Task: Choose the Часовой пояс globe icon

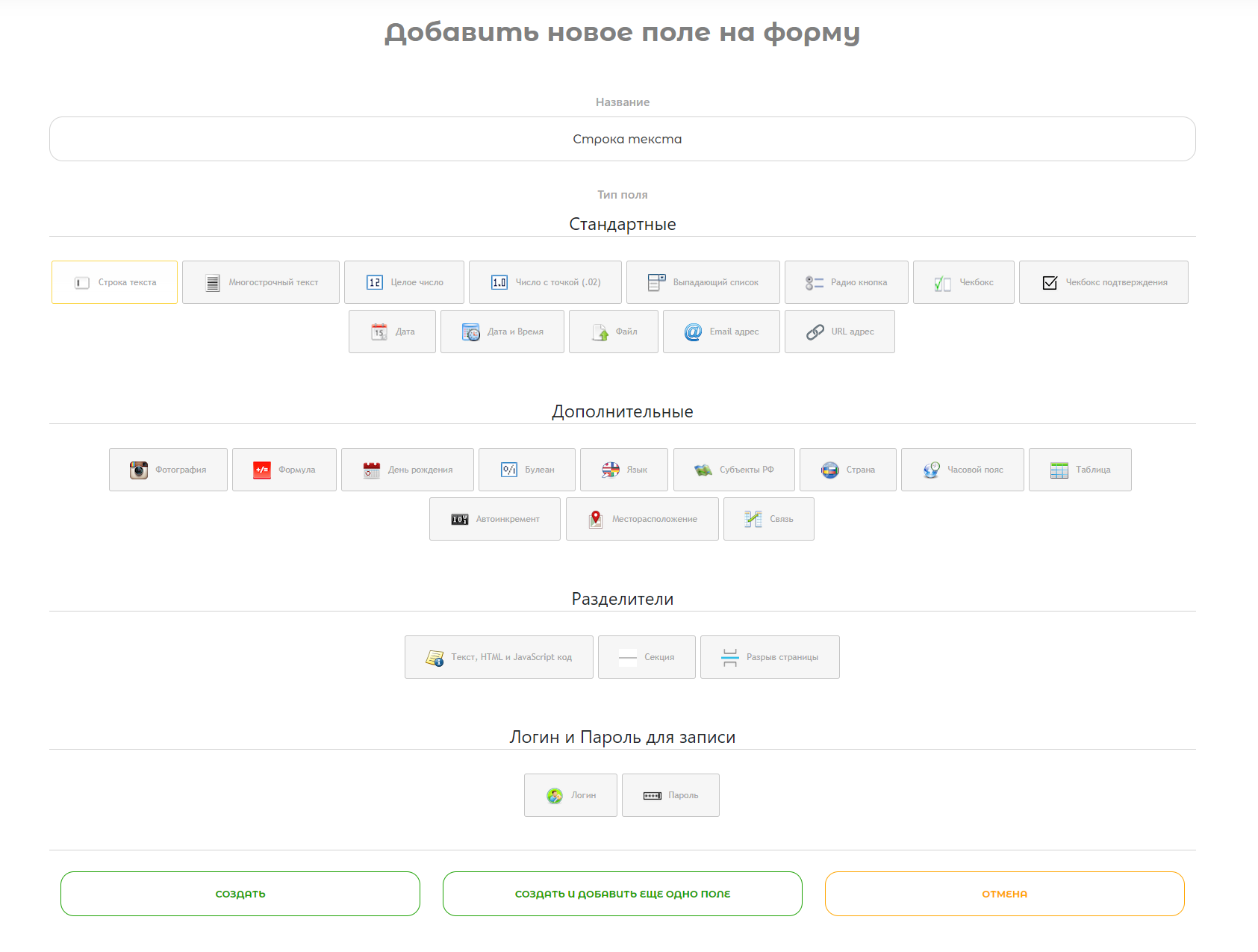Action: 931,470
